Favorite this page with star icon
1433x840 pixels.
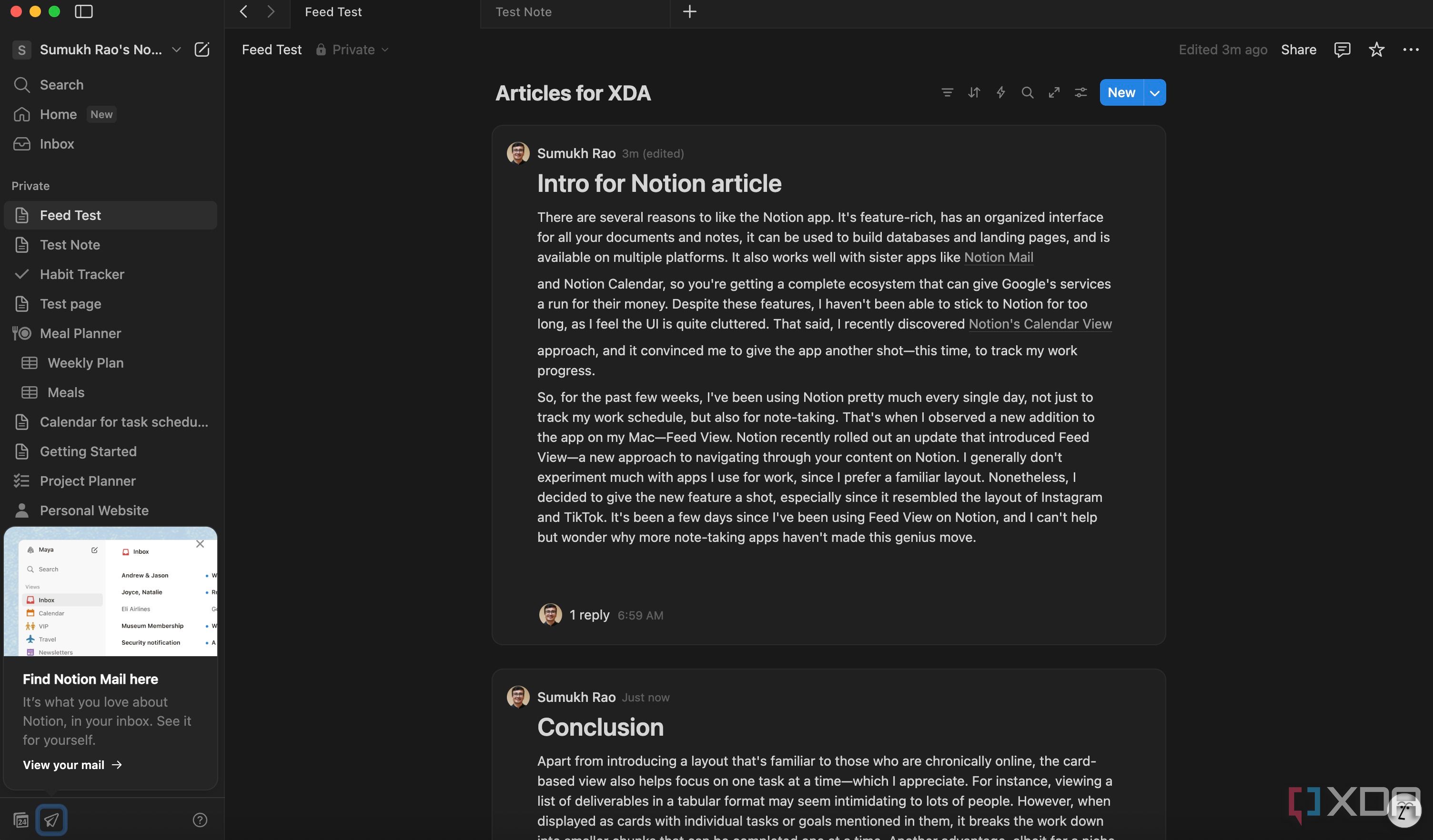point(1376,50)
